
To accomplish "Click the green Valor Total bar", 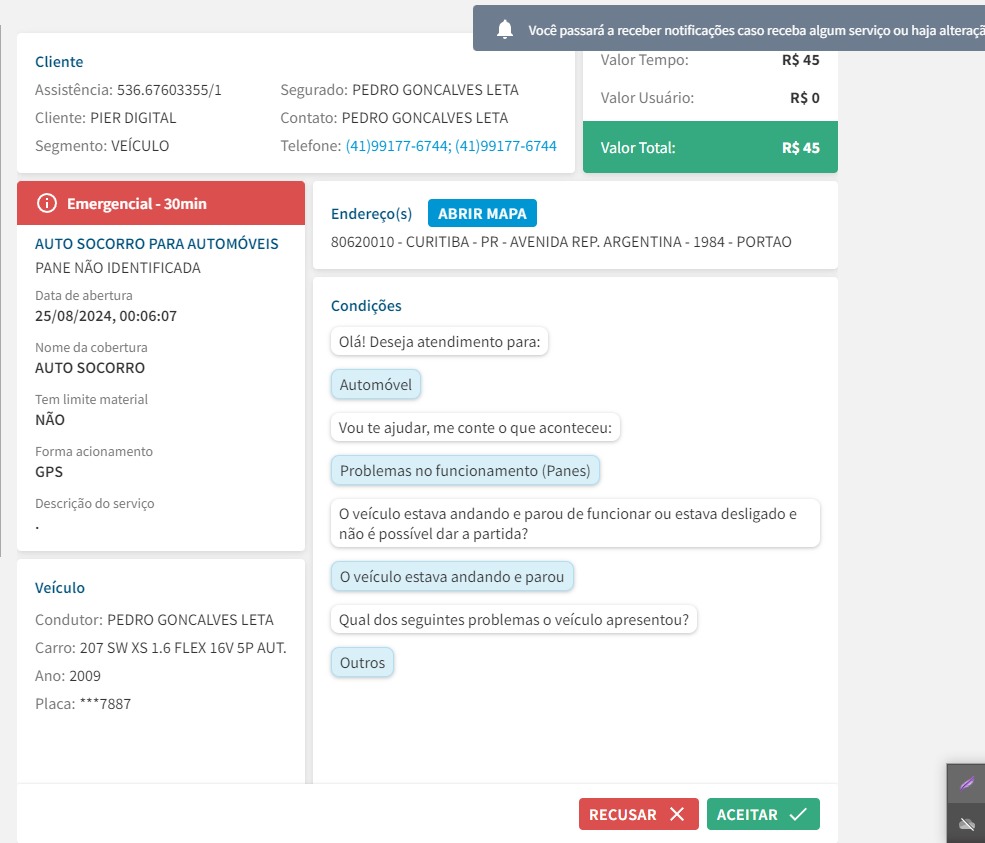I will pos(710,148).
